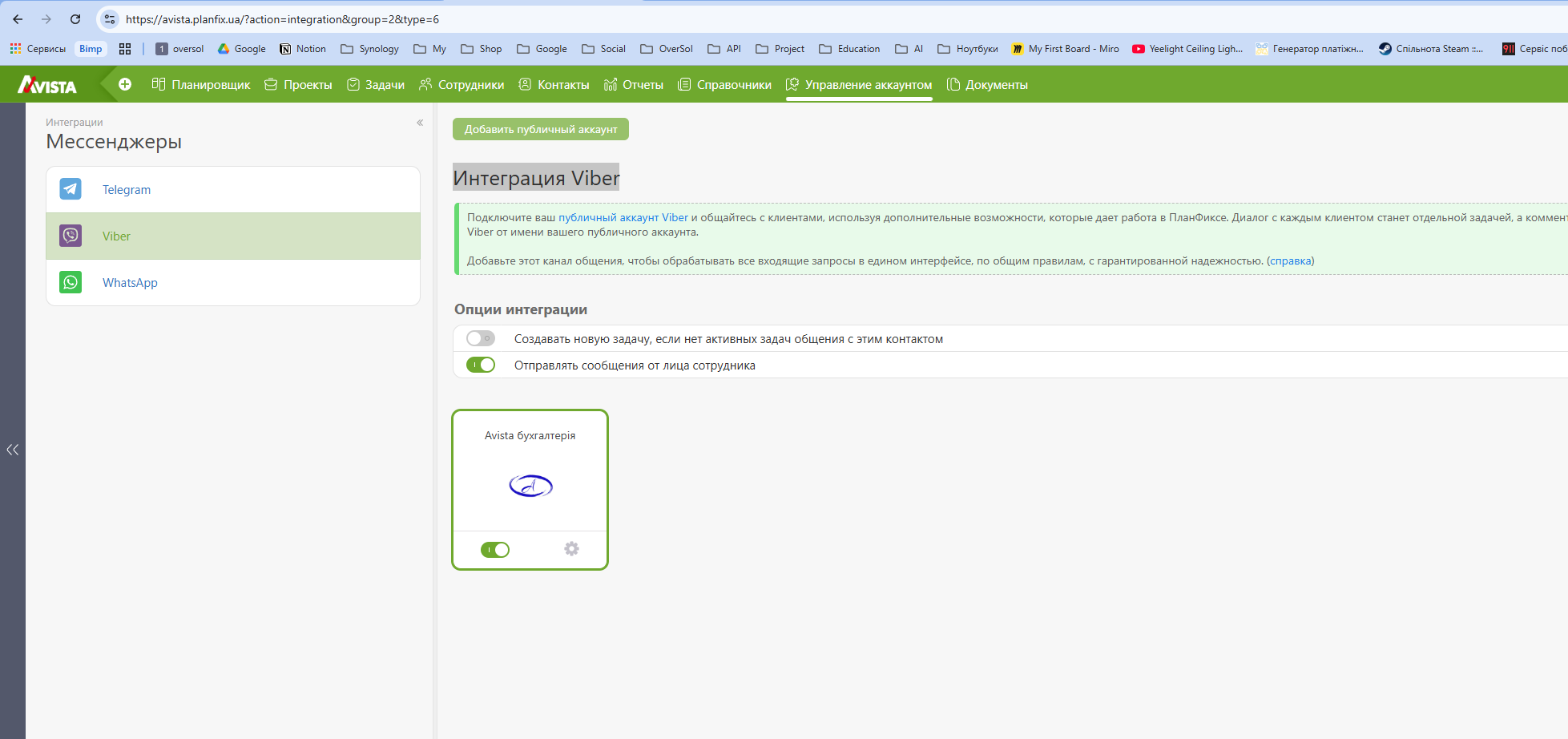Screen dimensions: 1568x739
Task: Open the Bimp bookmark
Action: point(91,49)
